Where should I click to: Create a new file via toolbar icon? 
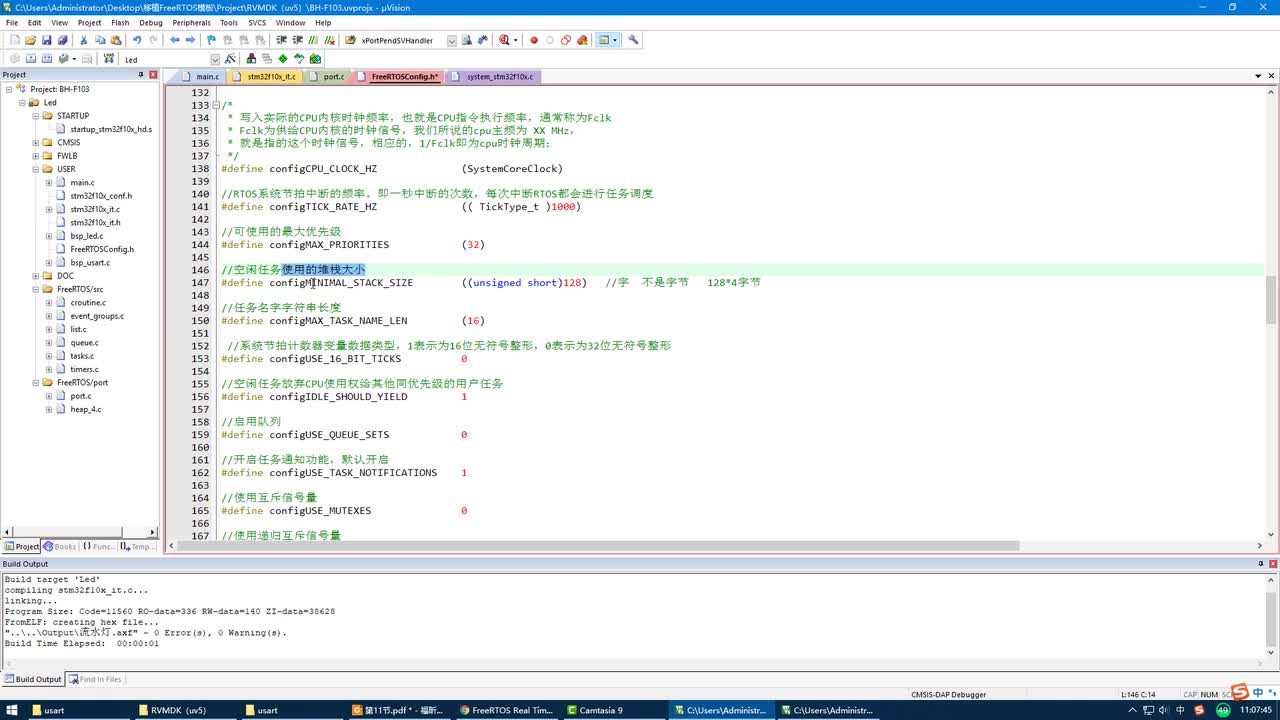(x=14, y=40)
